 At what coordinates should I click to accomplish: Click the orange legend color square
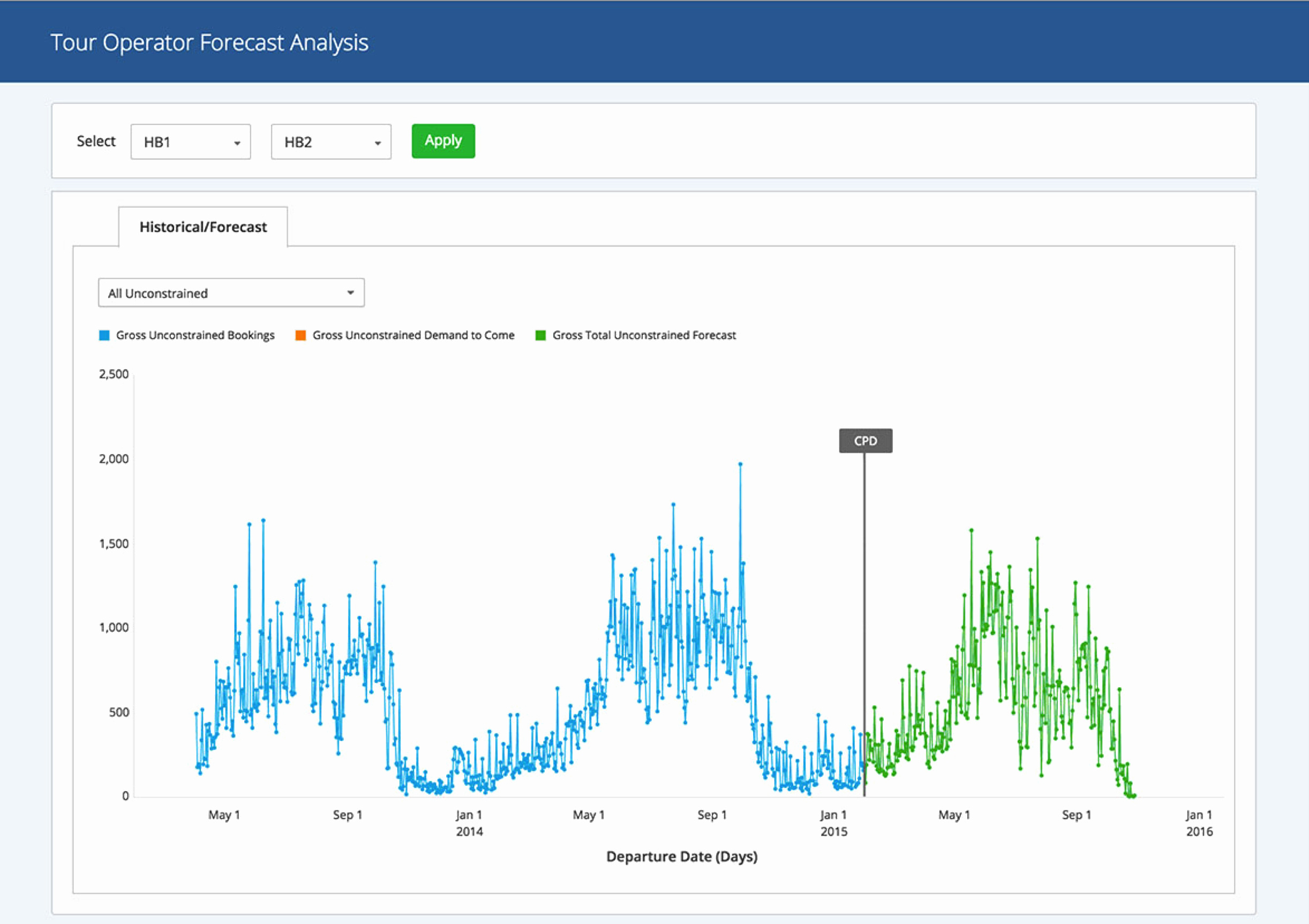[300, 335]
